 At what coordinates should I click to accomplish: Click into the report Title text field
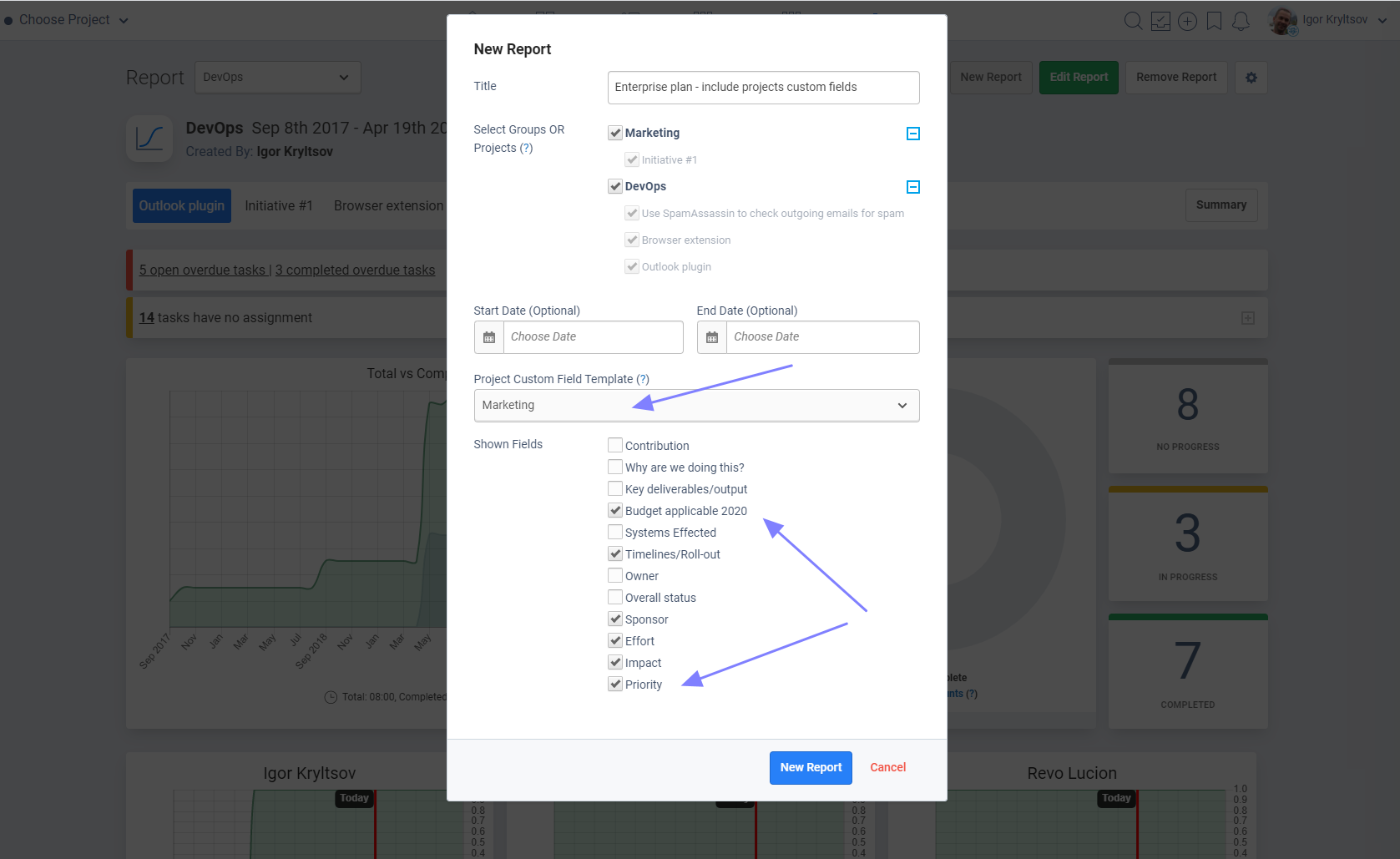[x=763, y=88]
